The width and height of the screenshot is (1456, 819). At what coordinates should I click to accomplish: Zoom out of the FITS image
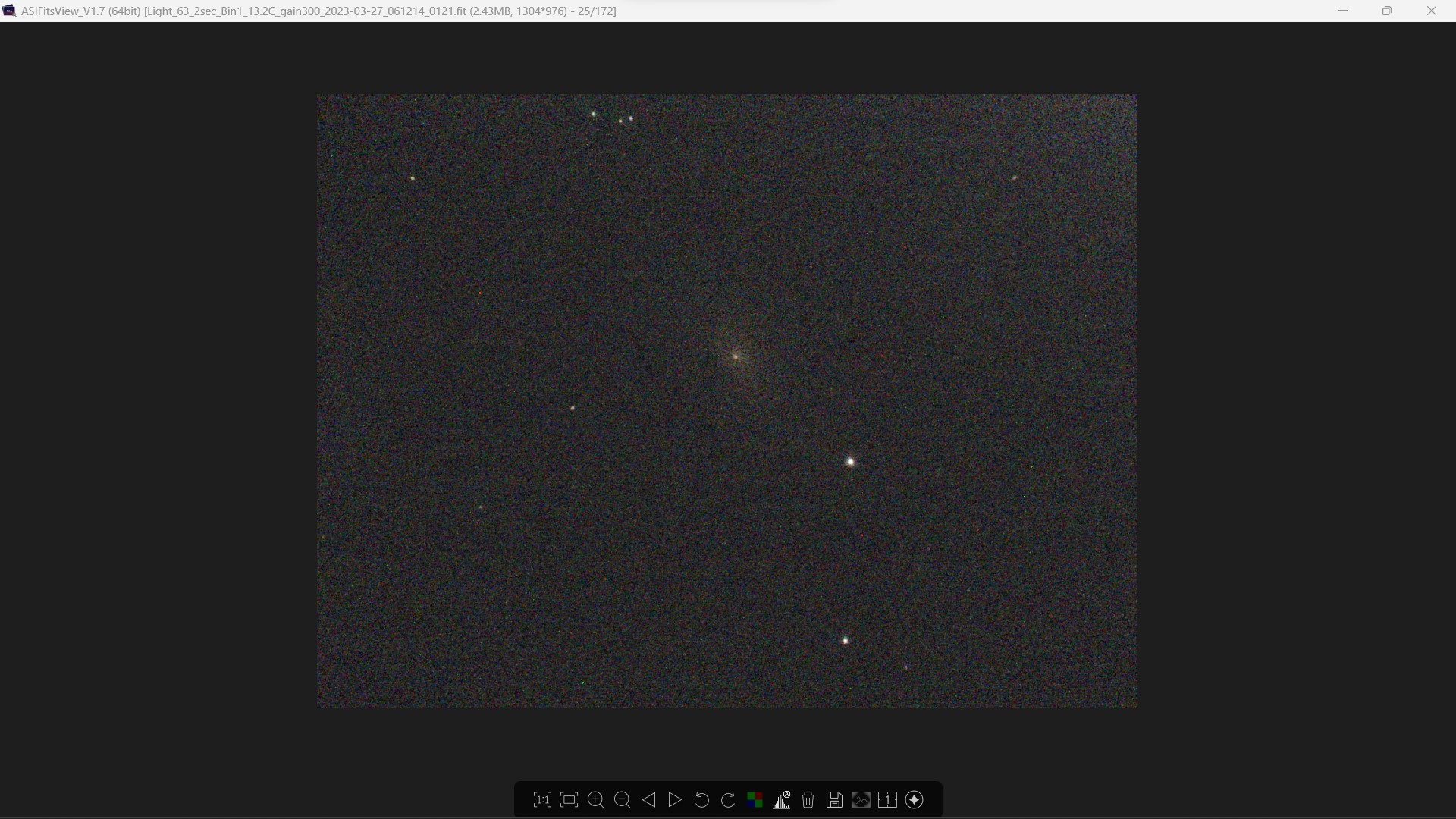coord(623,800)
